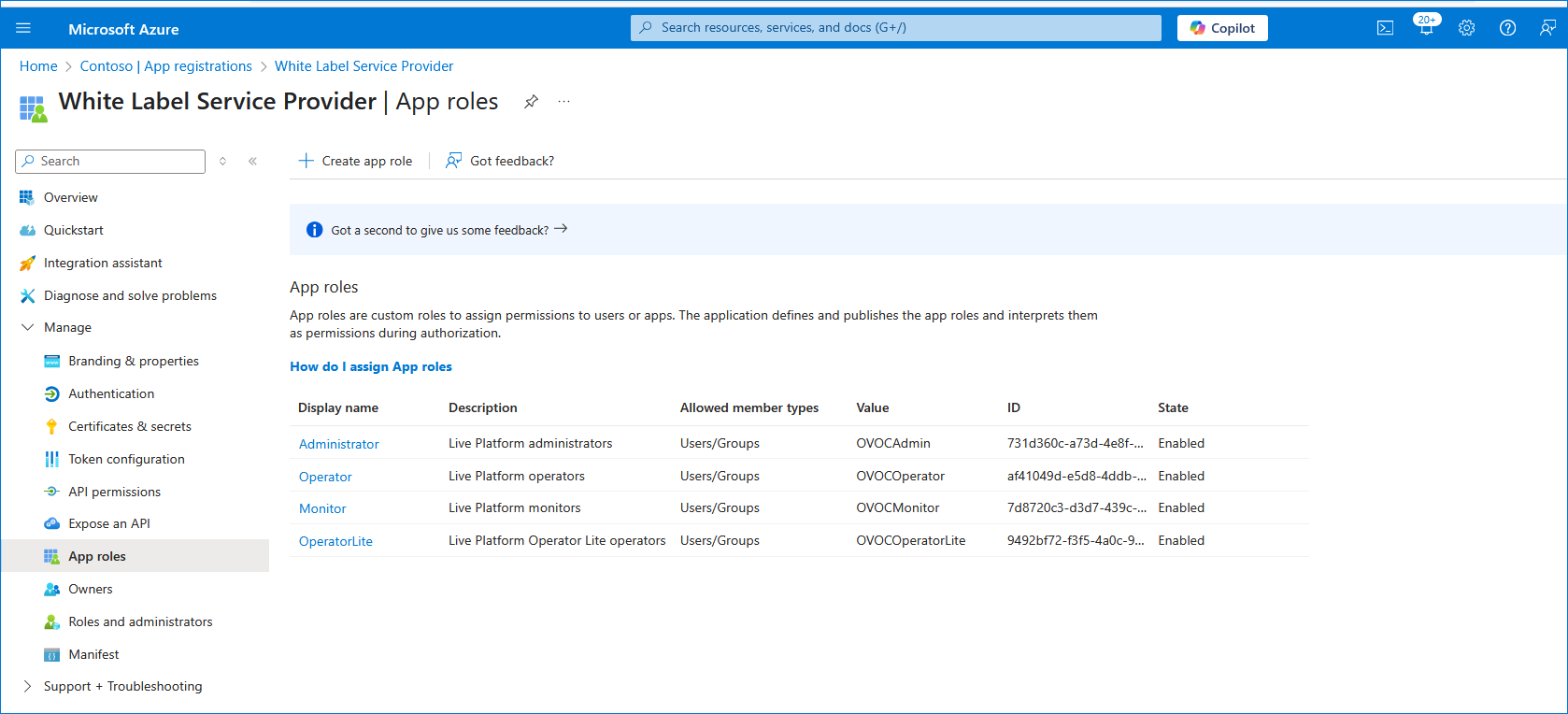Launch Copilot from the top bar

pos(1221,28)
